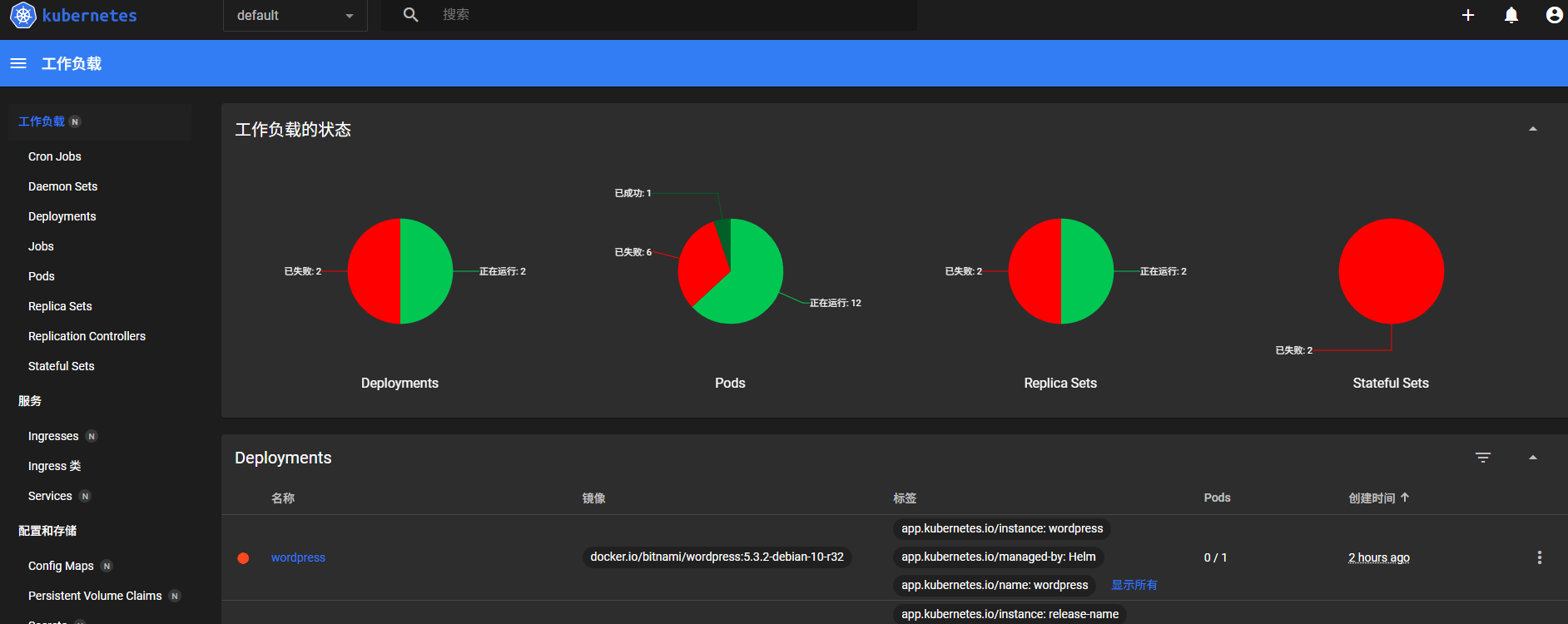Open the notifications bell
This screenshot has height=624, width=1568.
click(x=1511, y=15)
